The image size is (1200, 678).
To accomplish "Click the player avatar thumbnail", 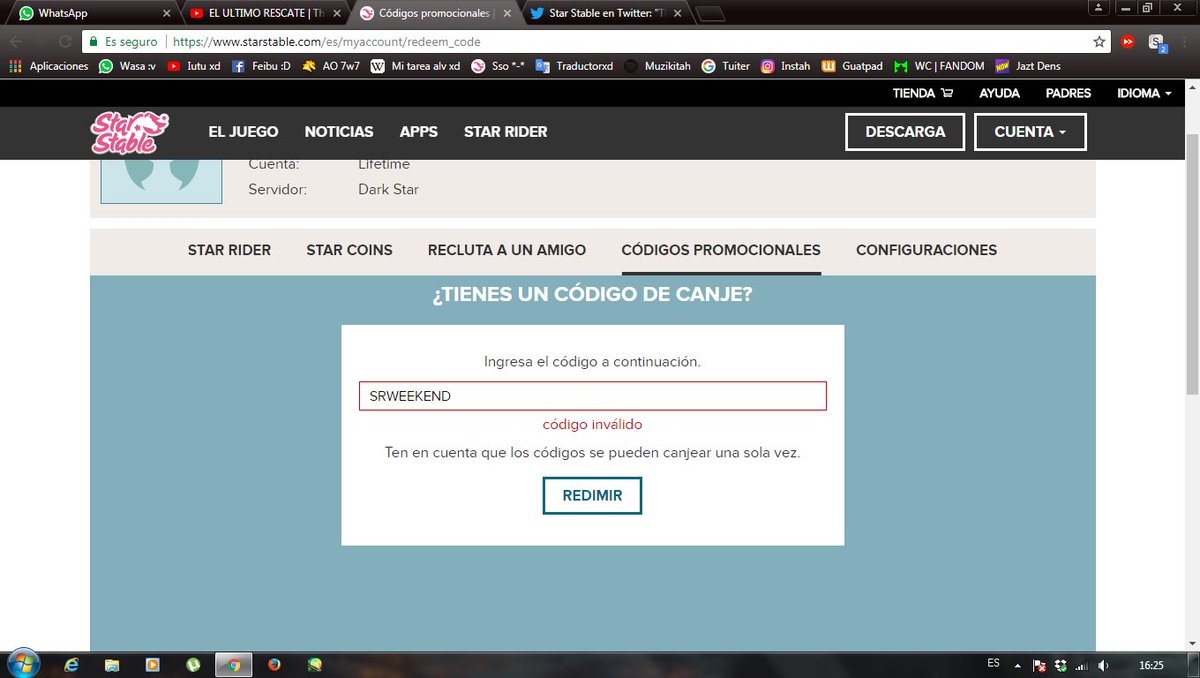I will [161, 181].
